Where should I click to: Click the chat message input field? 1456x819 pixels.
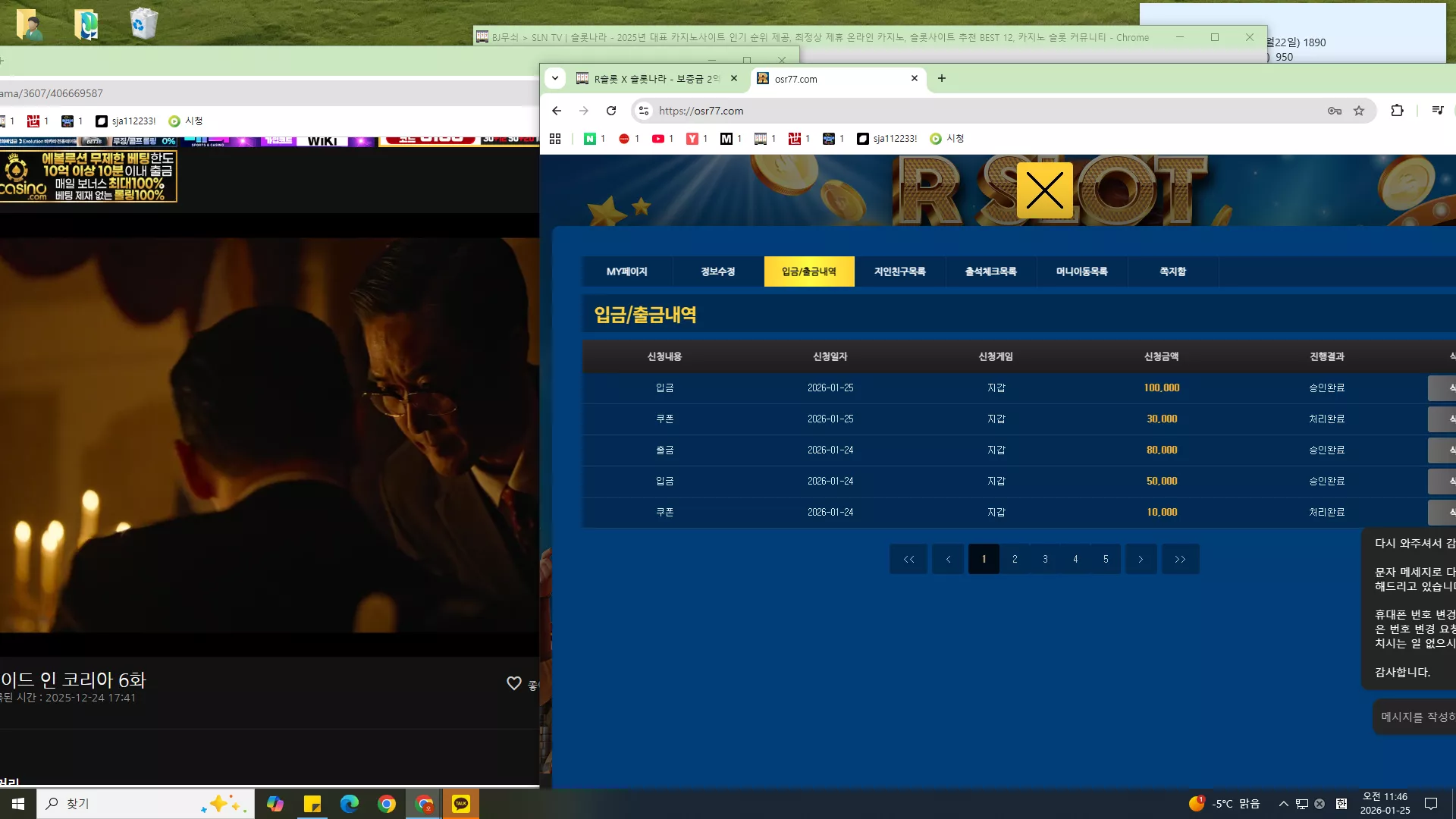pos(1415,717)
